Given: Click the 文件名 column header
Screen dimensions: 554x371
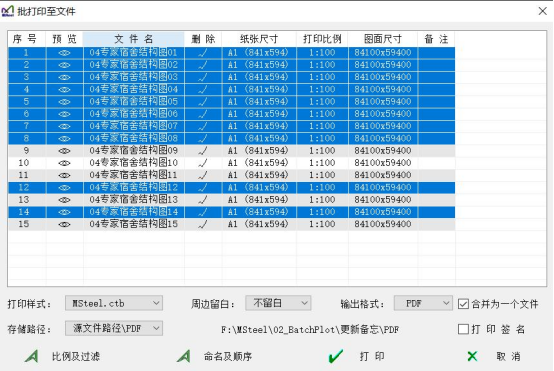Looking at the screenshot, I should point(134,39).
